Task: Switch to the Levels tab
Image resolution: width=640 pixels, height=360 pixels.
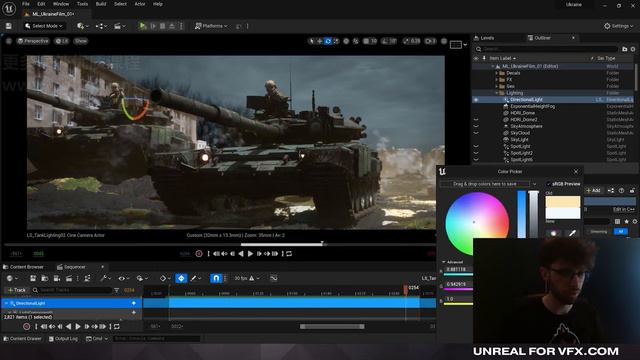Action: click(484, 38)
